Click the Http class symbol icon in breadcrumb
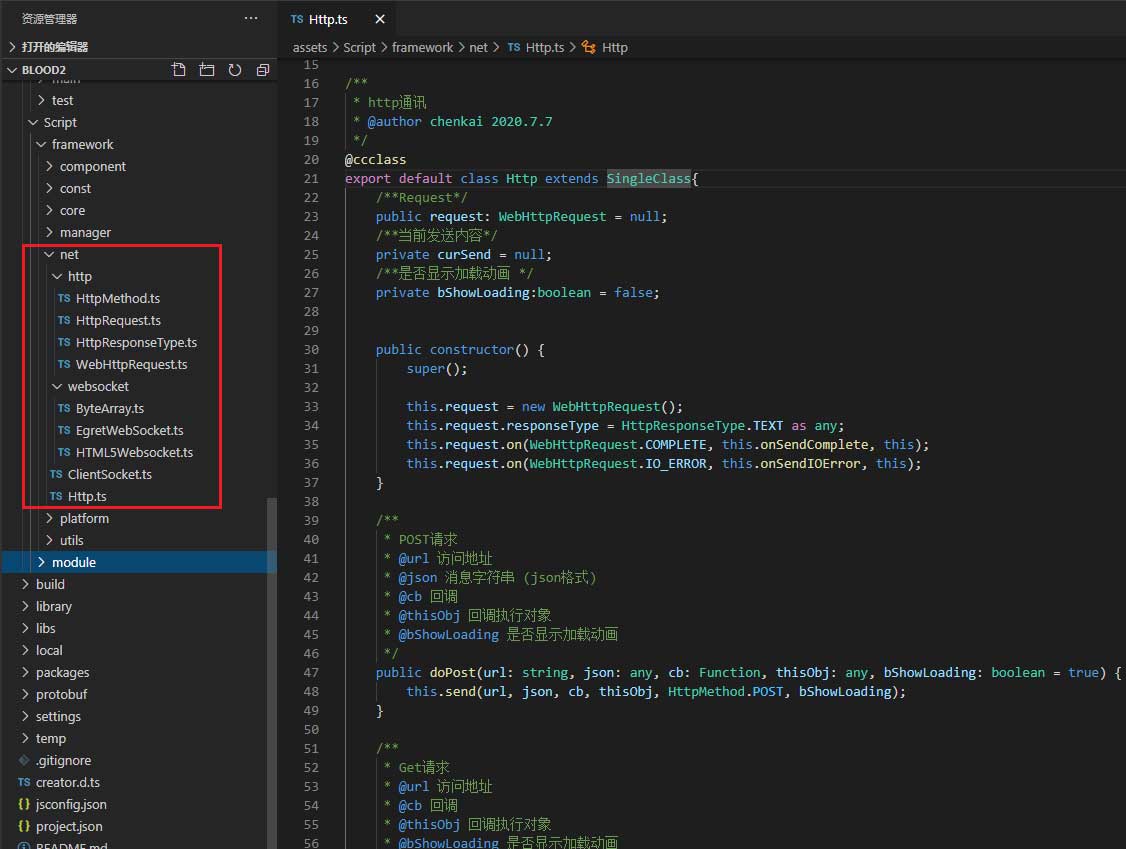This screenshot has height=849, width=1126. pos(589,47)
